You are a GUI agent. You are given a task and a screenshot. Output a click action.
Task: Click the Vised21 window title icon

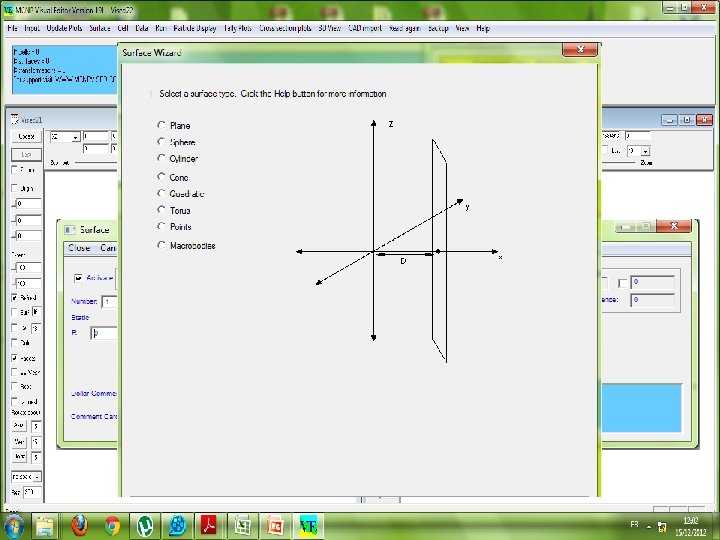click(15, 119)
